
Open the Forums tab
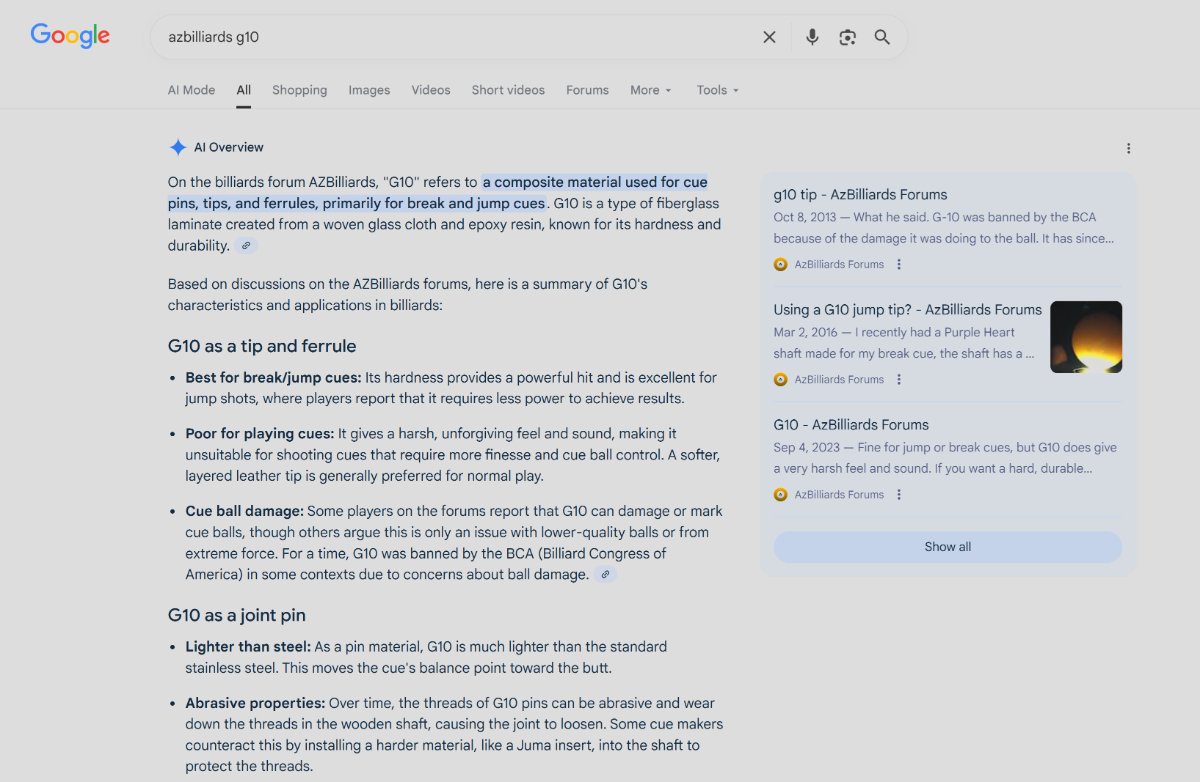(587, 90)
